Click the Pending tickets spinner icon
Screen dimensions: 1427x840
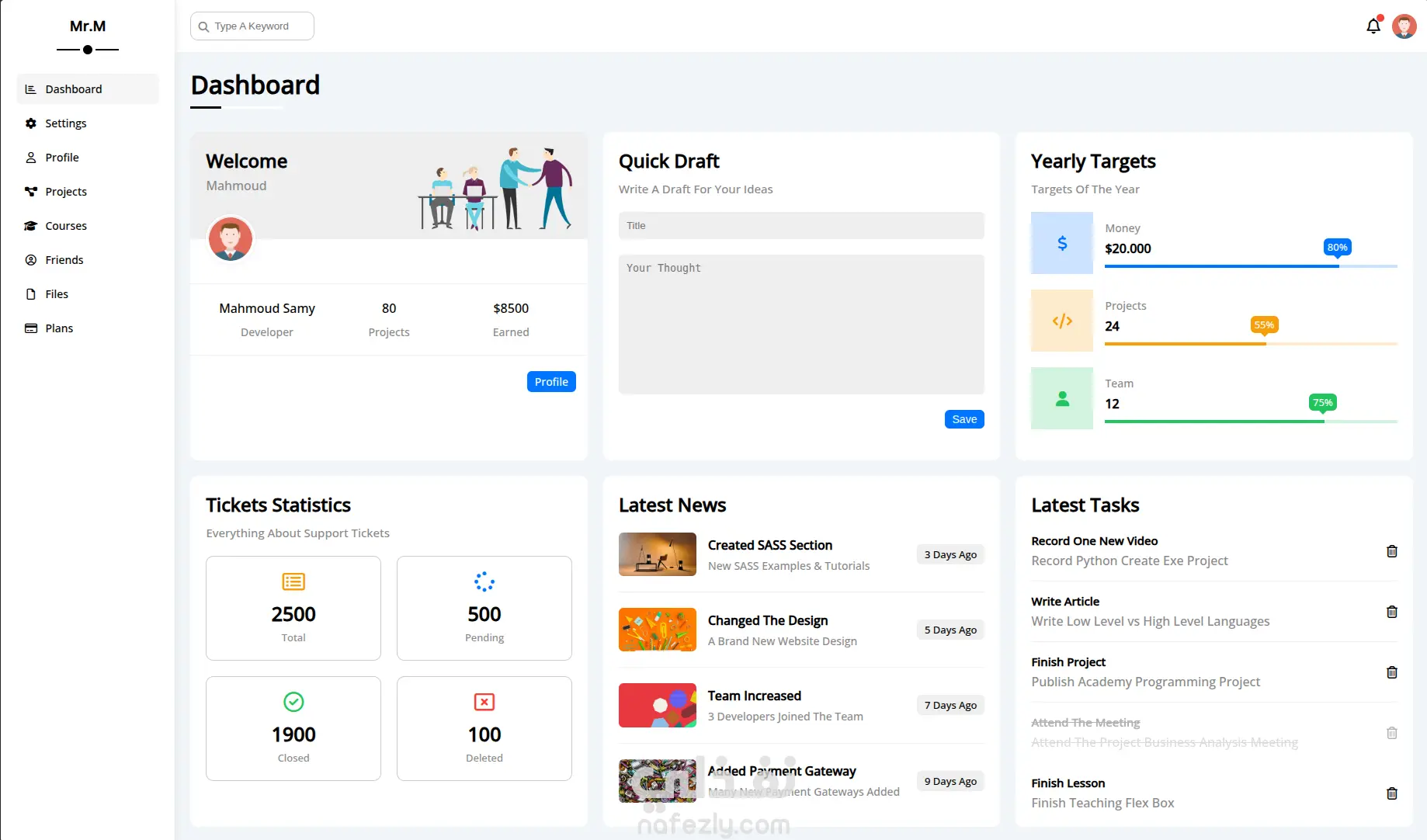pos(484,581)
